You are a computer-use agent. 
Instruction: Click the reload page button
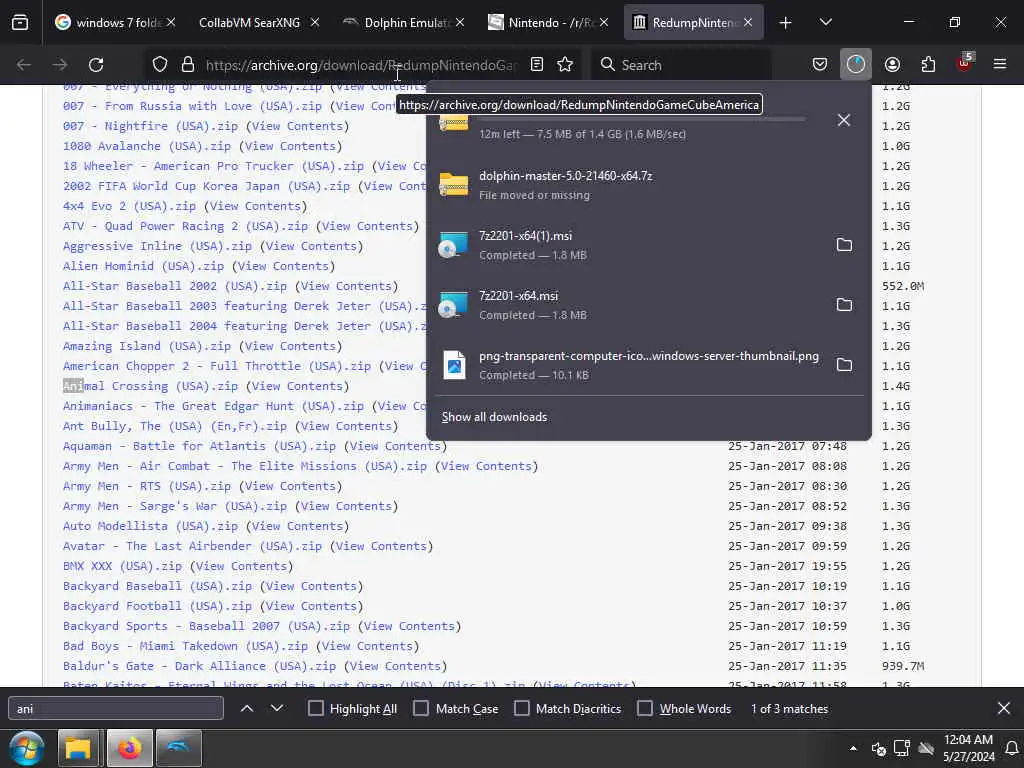pyautogui.click(x=96, y=65)
